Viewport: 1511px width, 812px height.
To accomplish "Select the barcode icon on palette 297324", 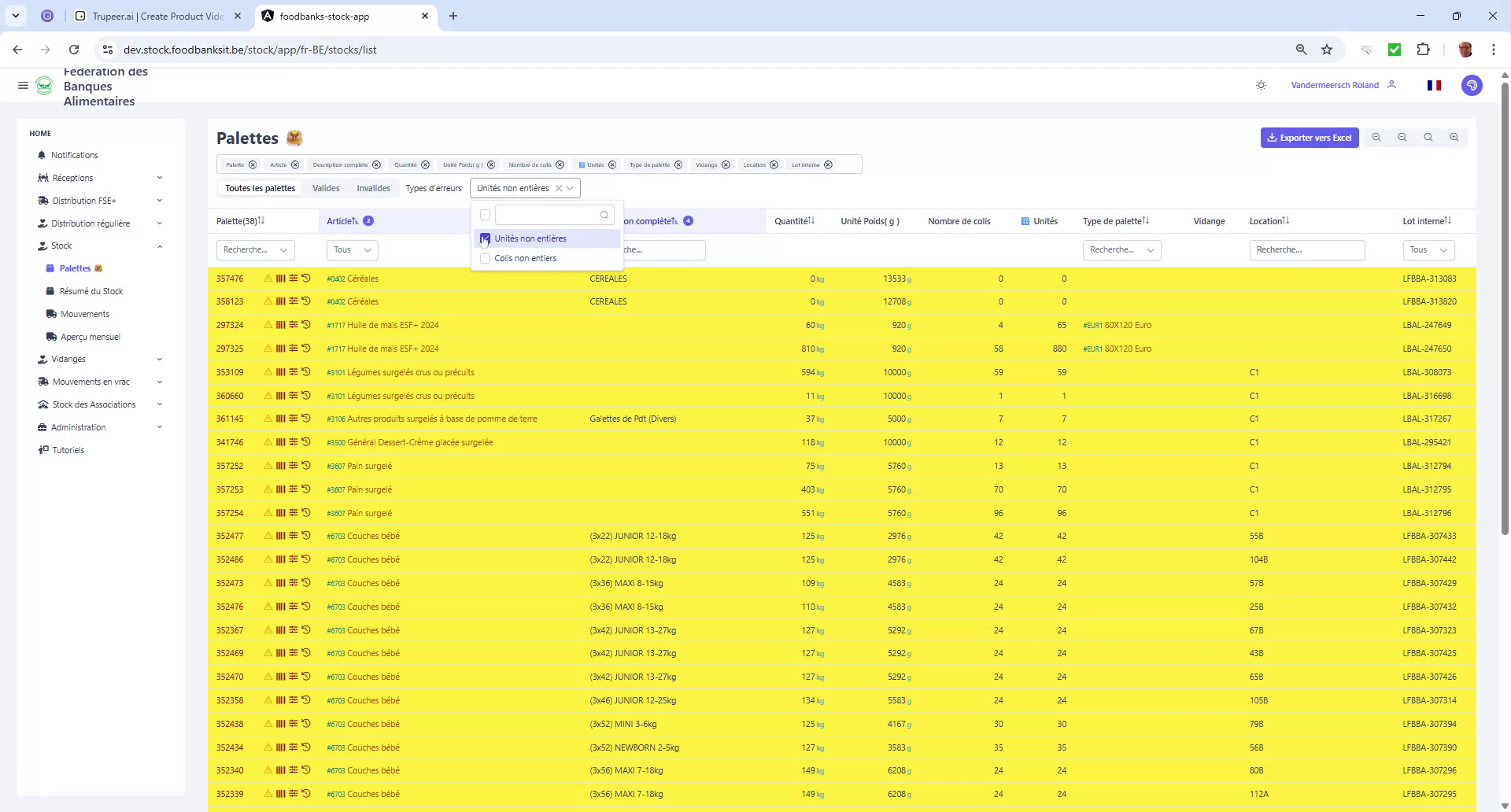I will 280,324.
